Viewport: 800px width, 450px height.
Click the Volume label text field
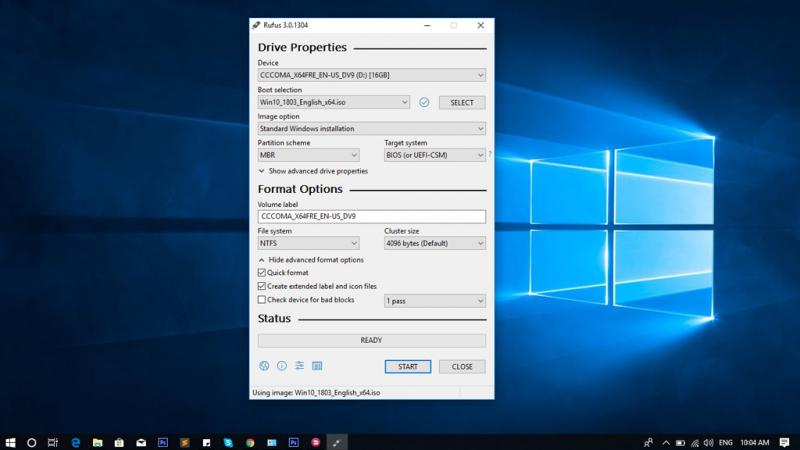(371, 216)
